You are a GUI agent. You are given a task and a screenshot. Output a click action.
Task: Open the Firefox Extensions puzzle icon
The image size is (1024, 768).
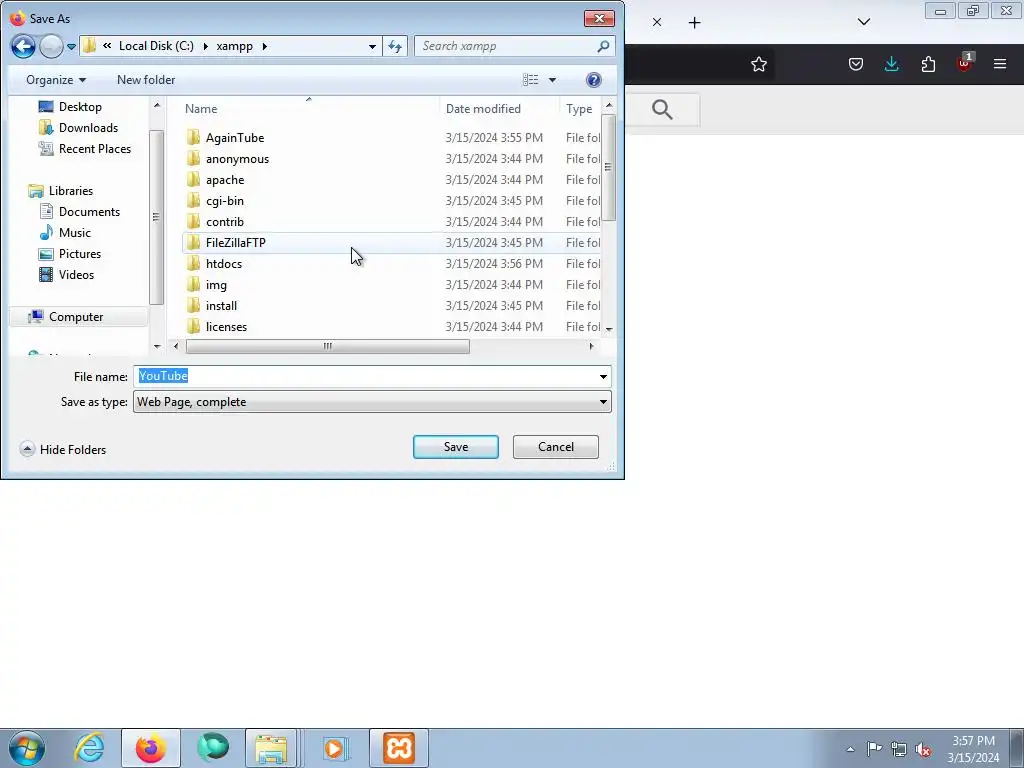[x=928, y=64]
